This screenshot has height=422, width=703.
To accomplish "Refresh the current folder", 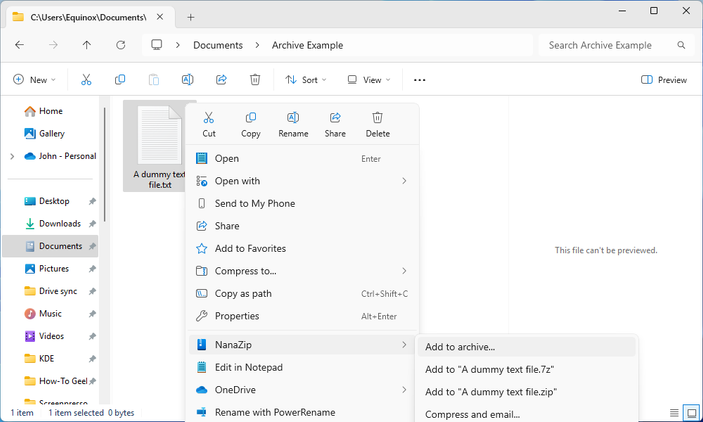I will point(121,45).
